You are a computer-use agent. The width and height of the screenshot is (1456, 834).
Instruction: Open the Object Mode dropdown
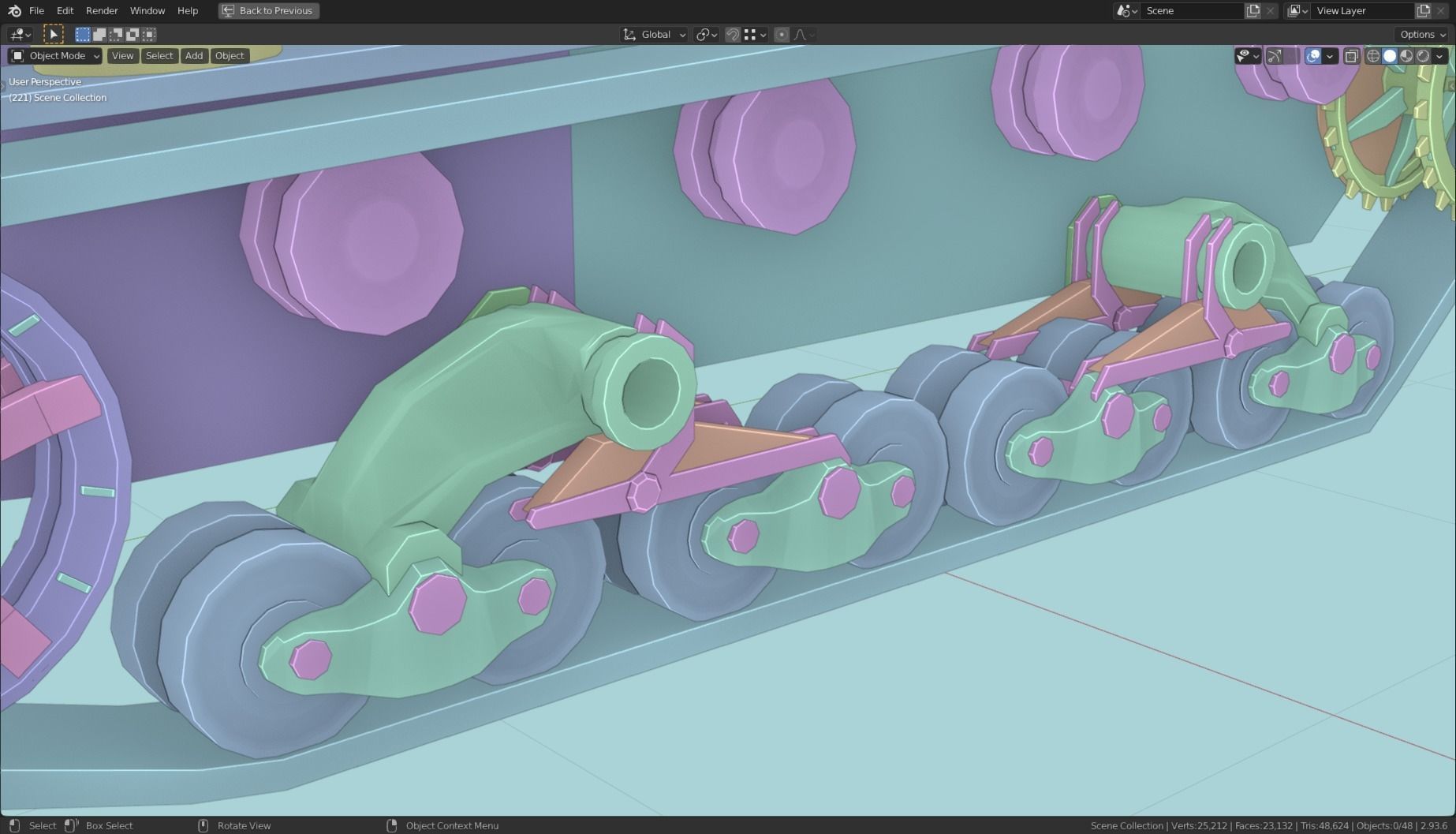click(x=55, y=55)
